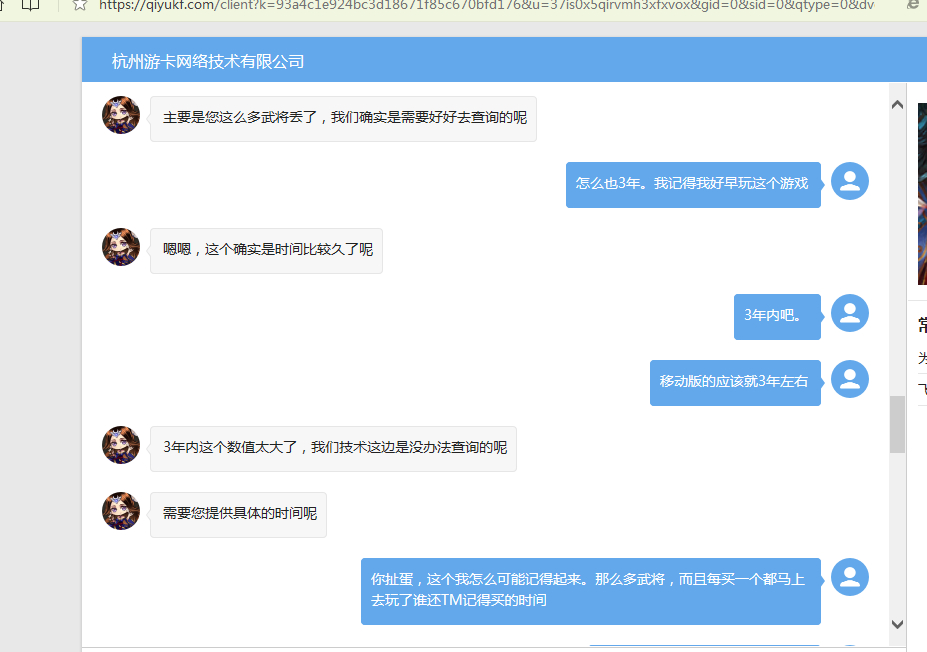
Task: Click message 移动版的应该就3年左右
Action: 735,382
